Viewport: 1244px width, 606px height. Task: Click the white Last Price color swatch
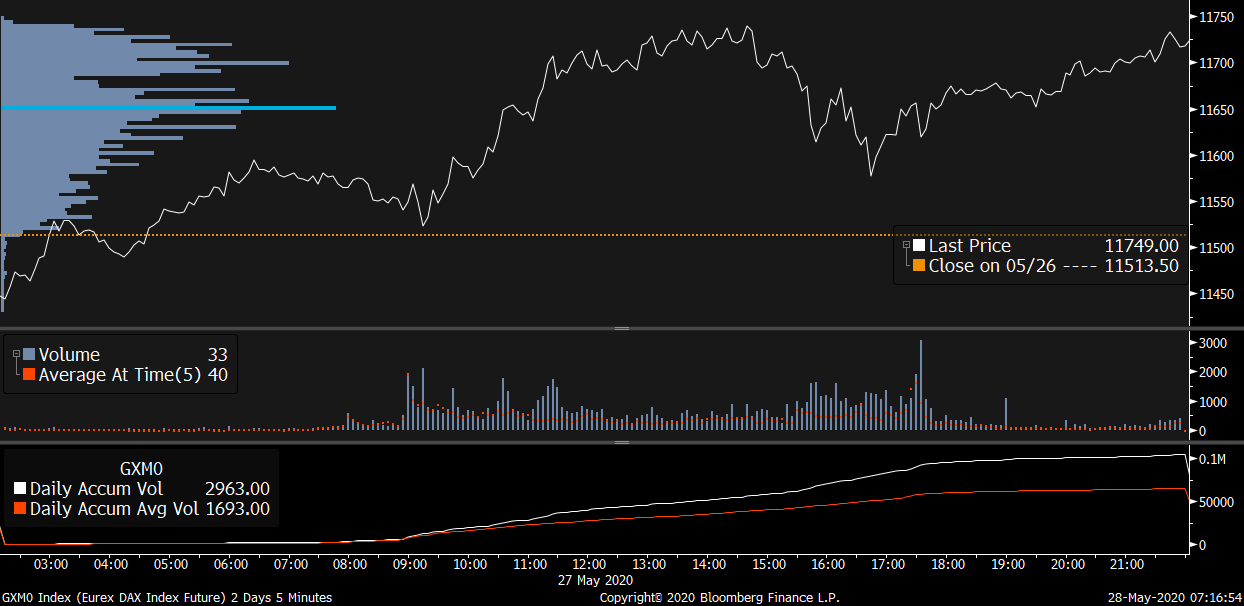pos(919,246)
